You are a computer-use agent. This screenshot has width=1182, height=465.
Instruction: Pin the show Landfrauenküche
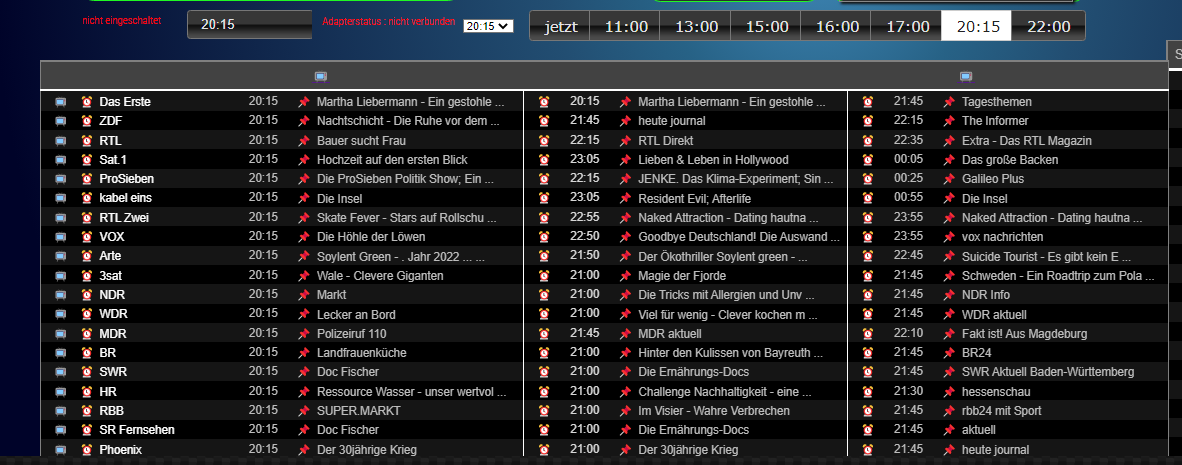click(304, 353)
